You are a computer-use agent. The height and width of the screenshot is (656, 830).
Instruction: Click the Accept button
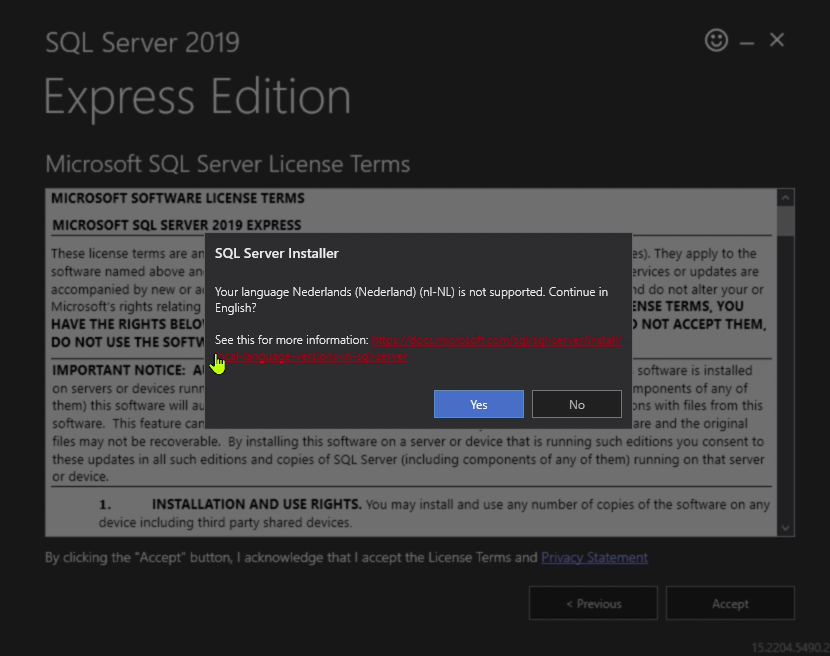click(730, 603)
